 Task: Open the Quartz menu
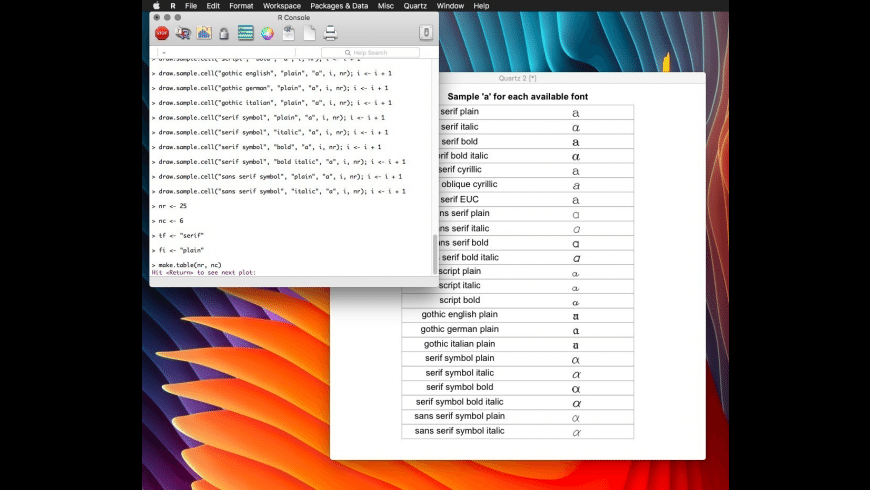416,6
